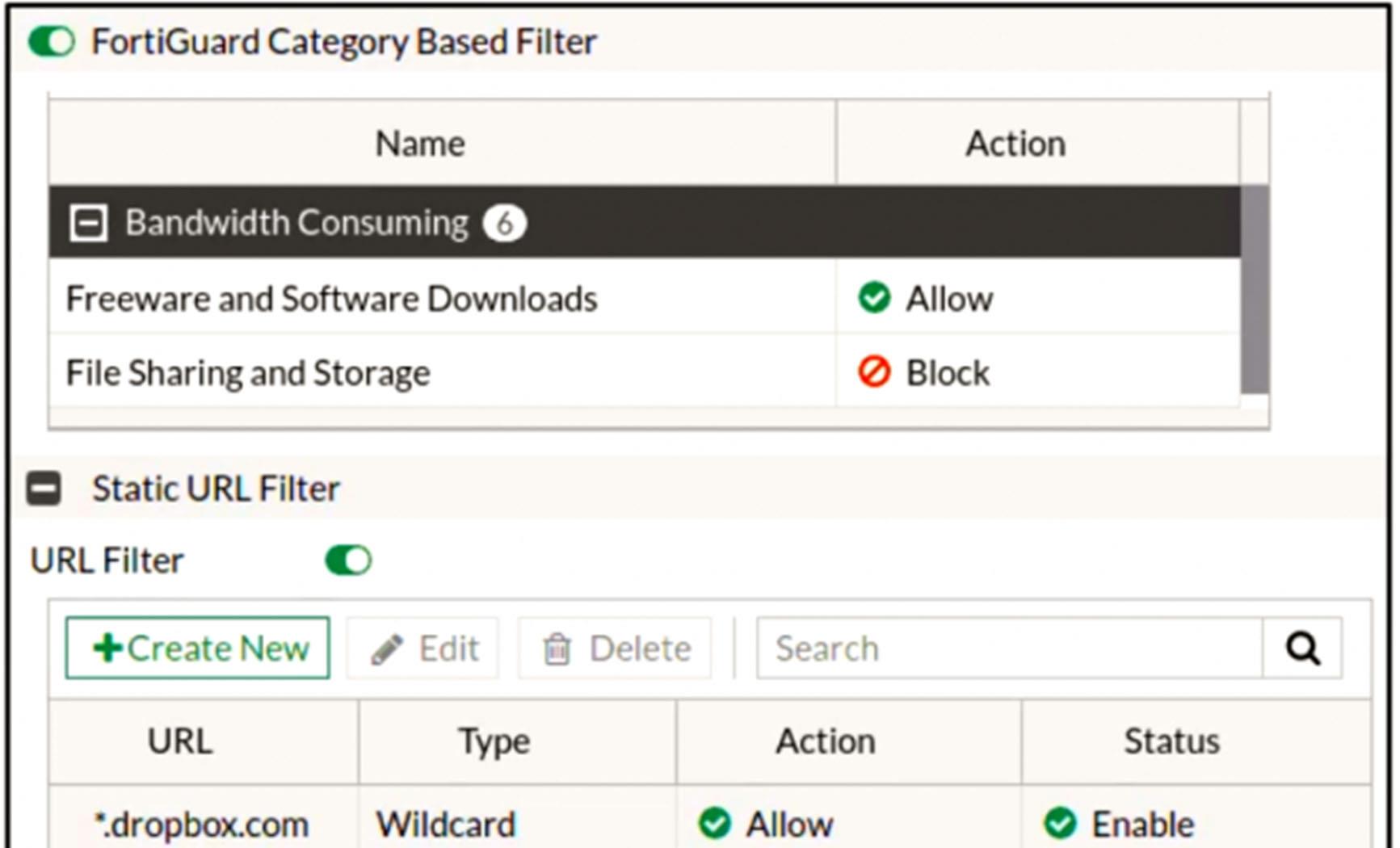
Task: Click the green Enable status checkmark icon
Action: (1060, 824)
